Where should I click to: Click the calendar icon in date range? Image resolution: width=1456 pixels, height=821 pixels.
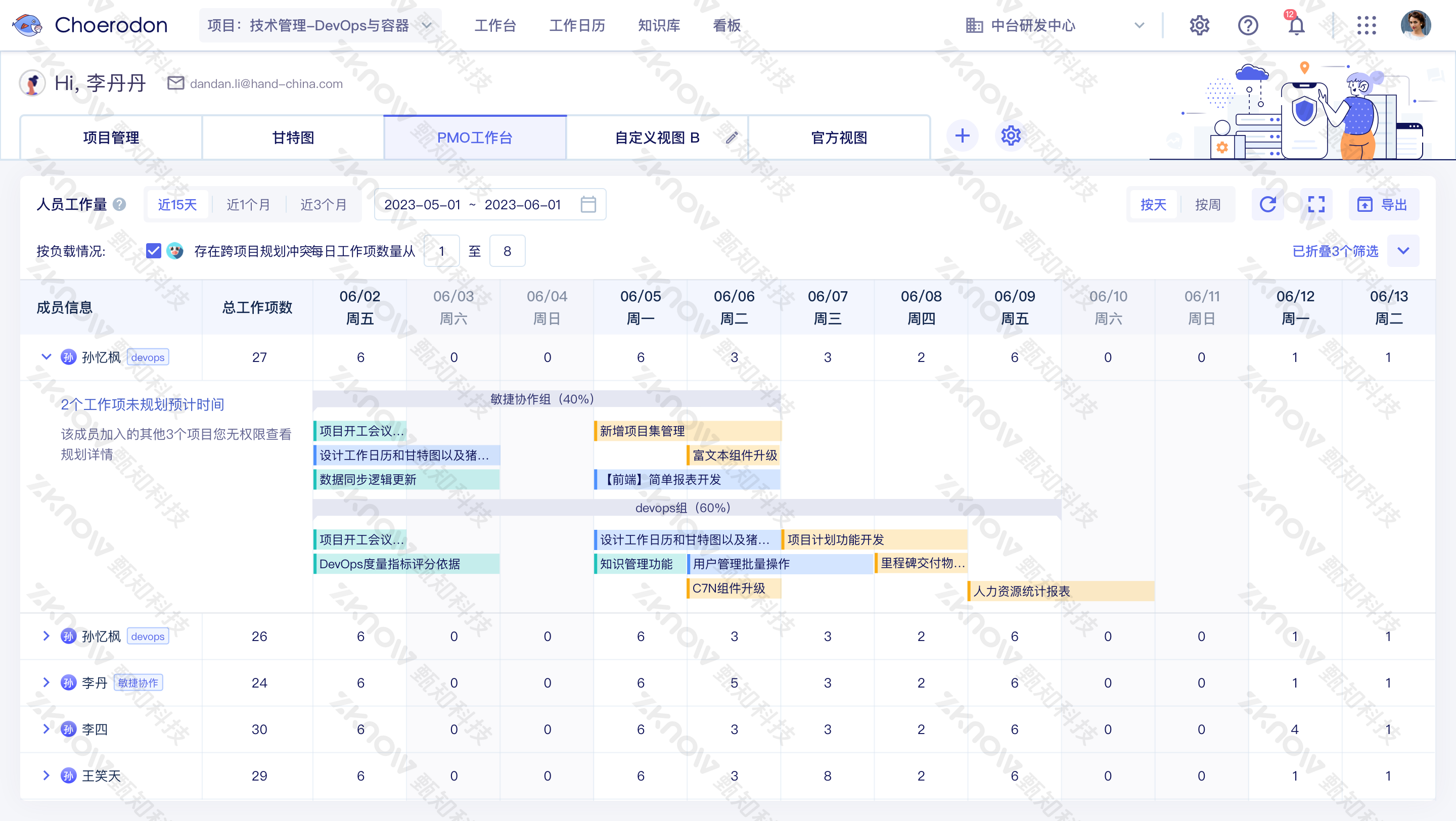click(x=588, y=204)
